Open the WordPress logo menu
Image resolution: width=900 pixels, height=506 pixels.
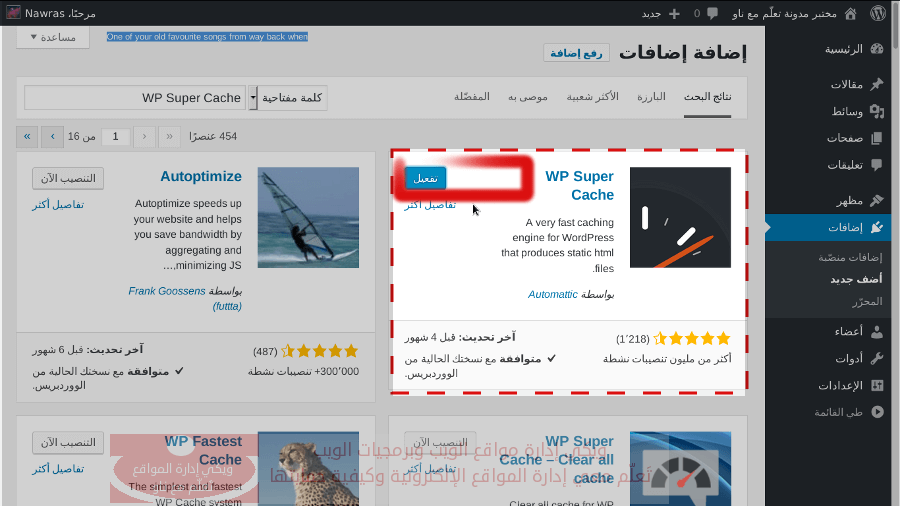(x=877, y=13)
